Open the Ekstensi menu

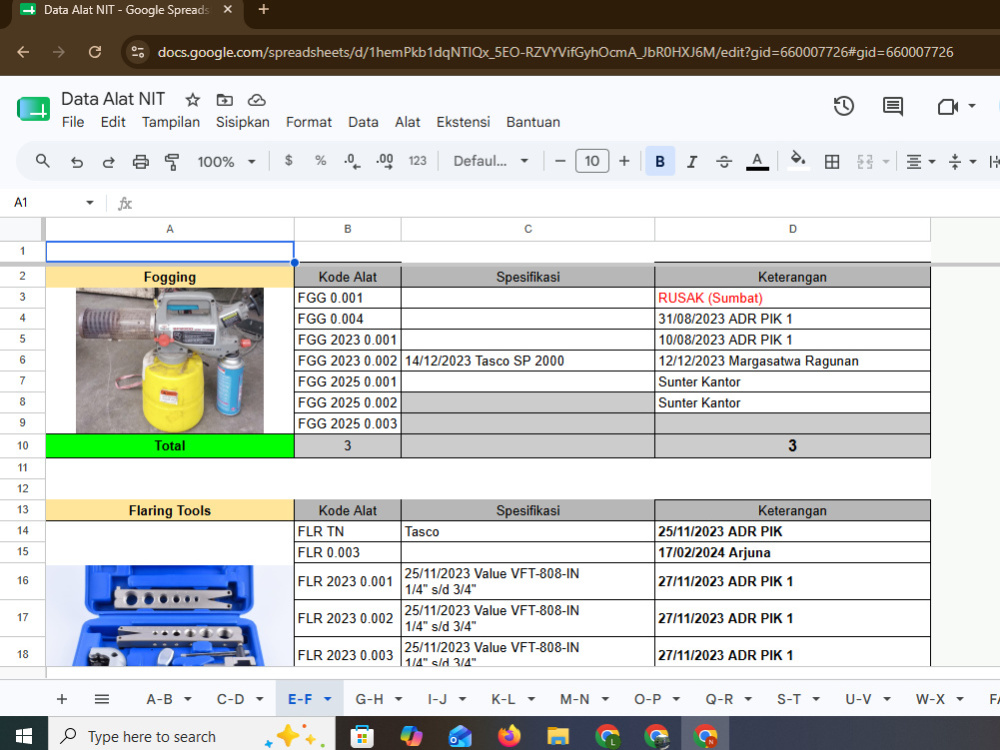tap(463, 122)
